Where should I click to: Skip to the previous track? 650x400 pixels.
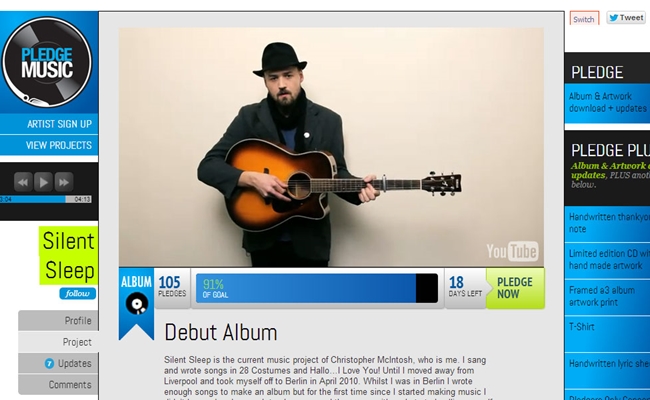[x=23, y=182]
